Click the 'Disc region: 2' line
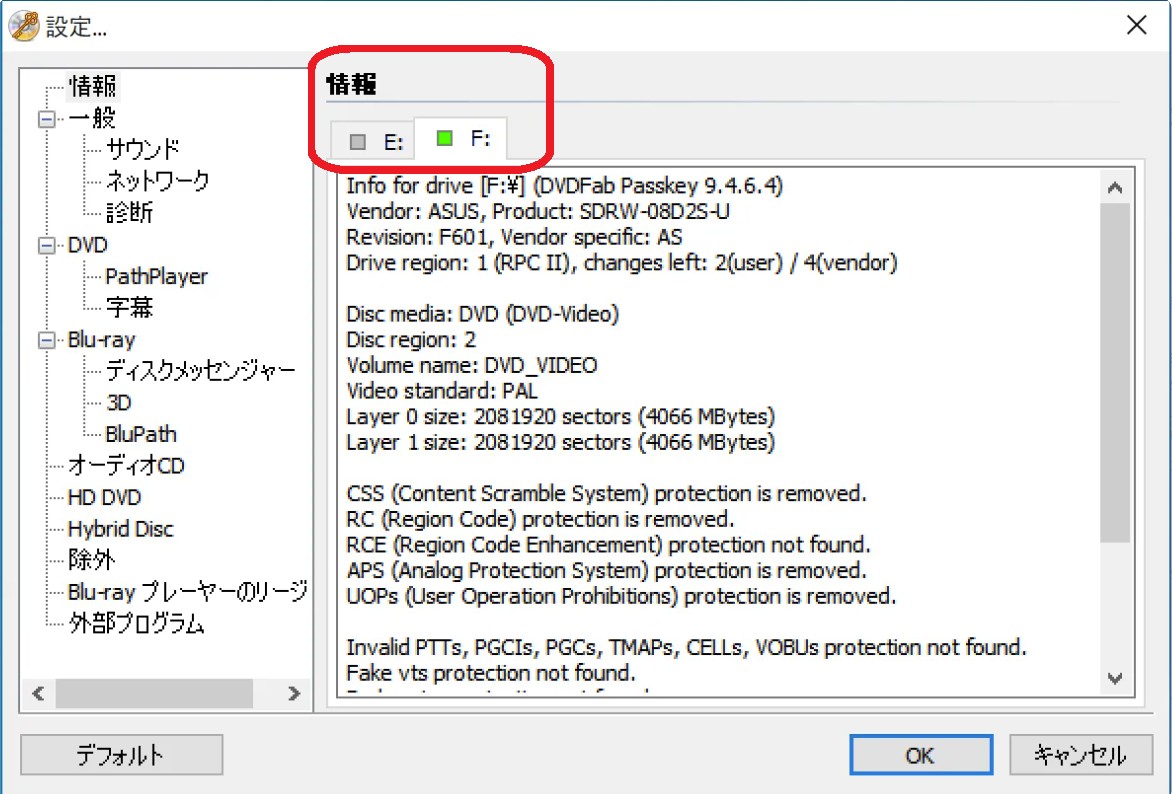The width and height of the screenshot is (1172, 794). [x=411, y=340]
